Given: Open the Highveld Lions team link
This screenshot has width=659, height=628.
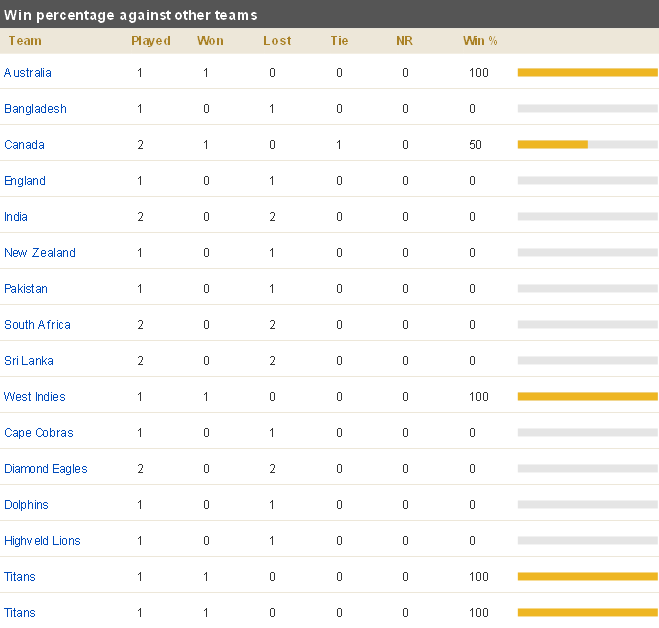Looking at the screenshot, I should click(x=42, y=541).
